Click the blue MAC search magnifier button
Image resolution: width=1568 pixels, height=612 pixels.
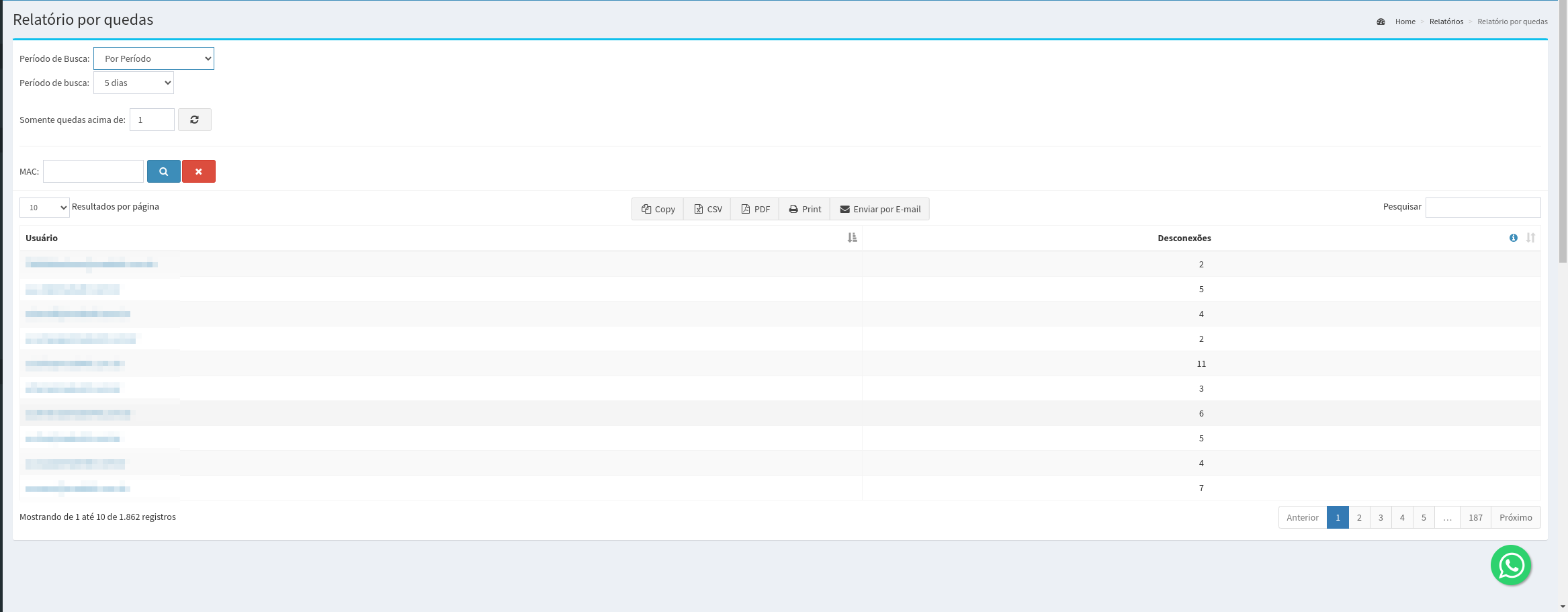[x=163, y=171]
